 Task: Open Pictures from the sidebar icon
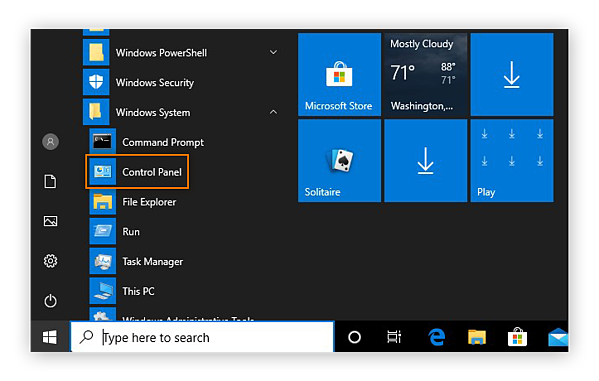[50, 221]
